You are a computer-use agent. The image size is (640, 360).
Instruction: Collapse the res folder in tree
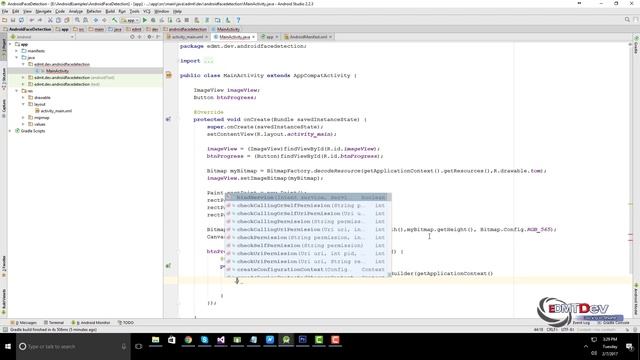point(17,91)
